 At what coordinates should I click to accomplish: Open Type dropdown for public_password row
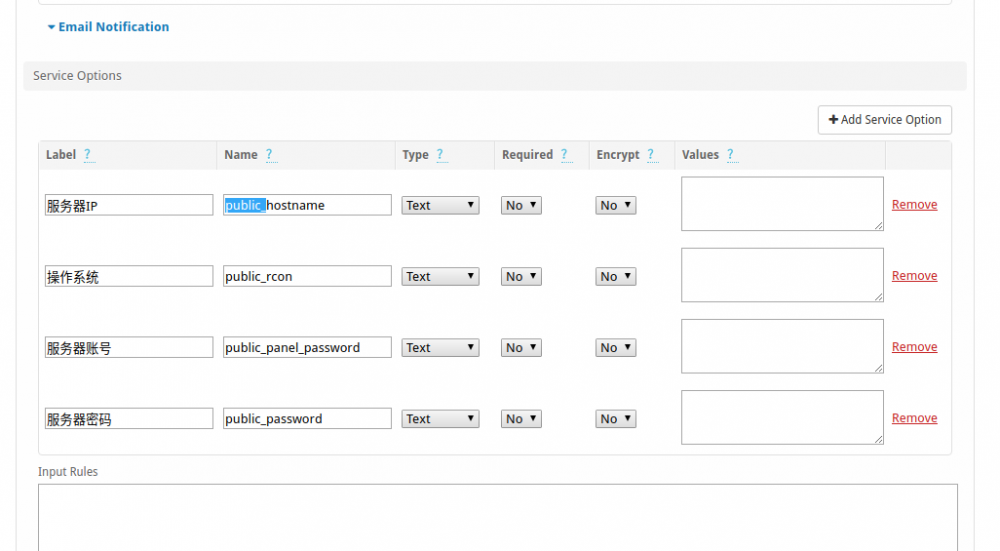[x=440, y=418]
